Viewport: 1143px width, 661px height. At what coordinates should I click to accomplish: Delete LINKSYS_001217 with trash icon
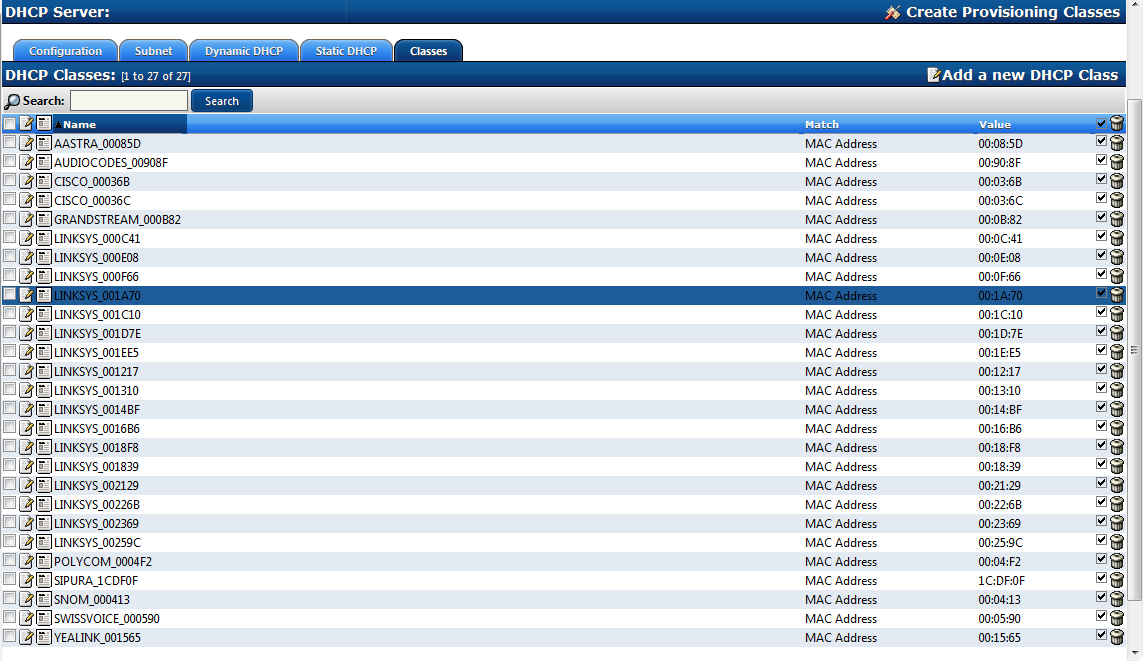click(x=1117, y=371)
